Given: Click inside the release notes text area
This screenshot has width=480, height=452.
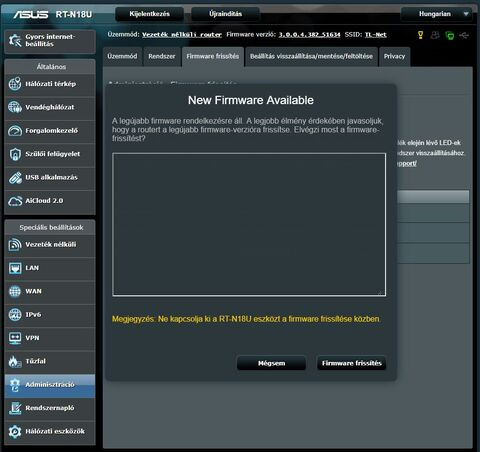Looking at the screenshot, I should click(249, 224).
